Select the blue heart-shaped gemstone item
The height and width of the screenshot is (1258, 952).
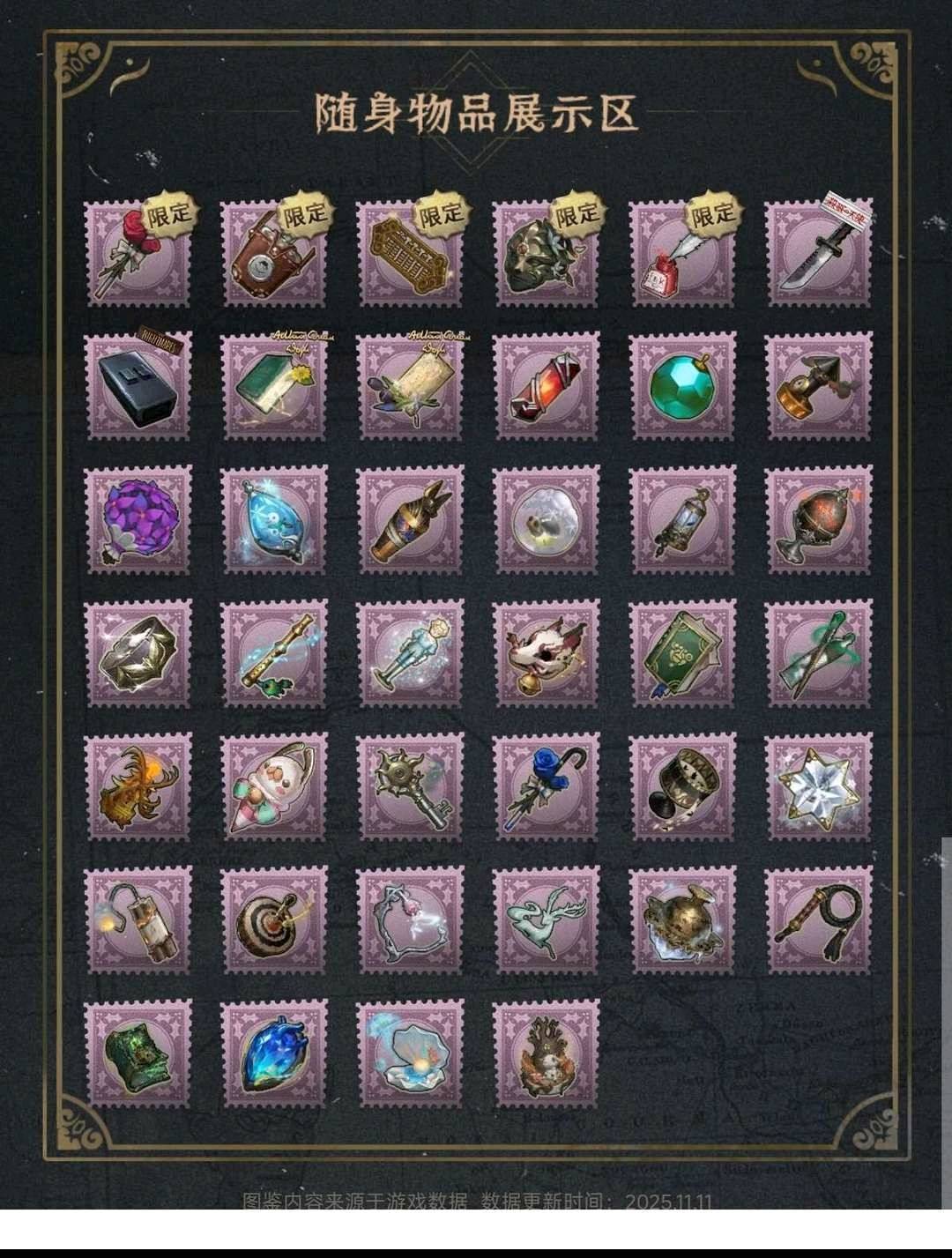click(273, 1053)
